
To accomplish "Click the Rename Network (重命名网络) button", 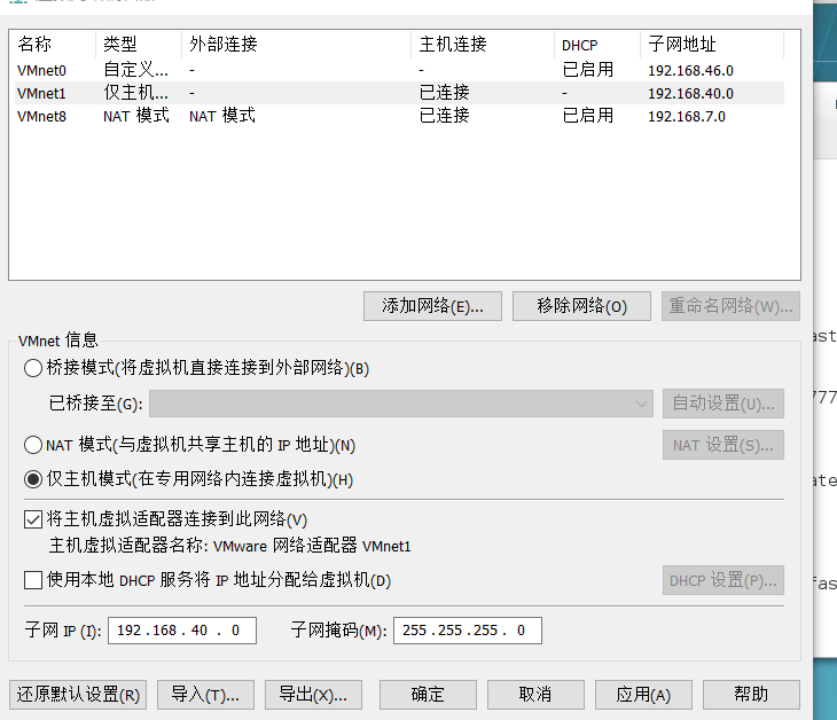I will click(730, 306).
